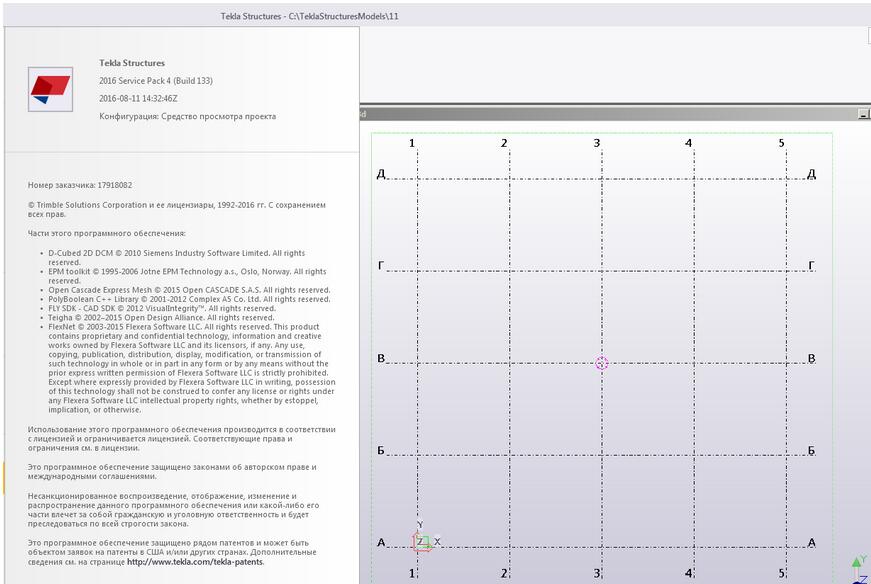
Task: Open the tekla.com/tekla-patents link
Action: pyautogui.click(x=195, y=562)
